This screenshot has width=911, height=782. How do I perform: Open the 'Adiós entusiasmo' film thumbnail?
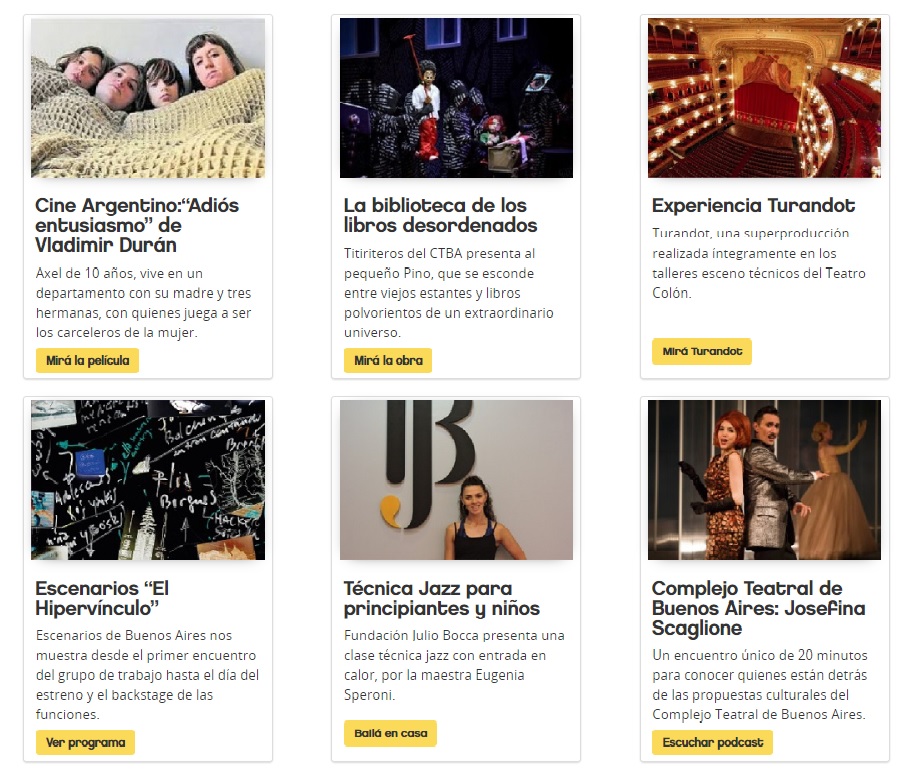pos(148,98)
